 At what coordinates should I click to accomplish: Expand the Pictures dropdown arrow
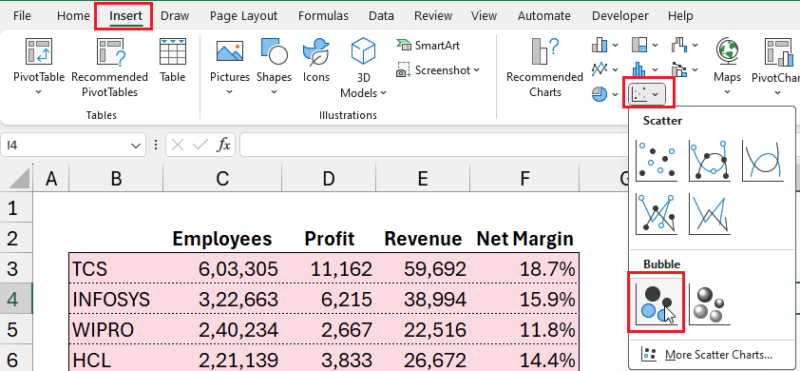coord(230,92)
